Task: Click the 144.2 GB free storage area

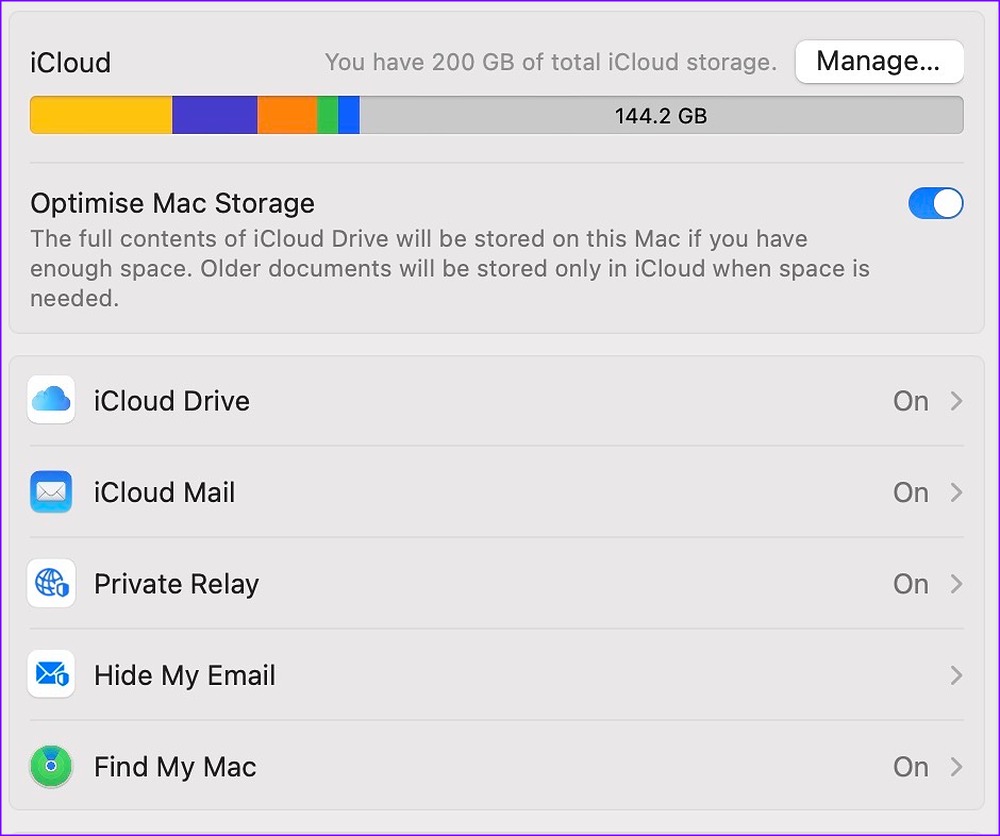Action: click(x=661, y=116)
